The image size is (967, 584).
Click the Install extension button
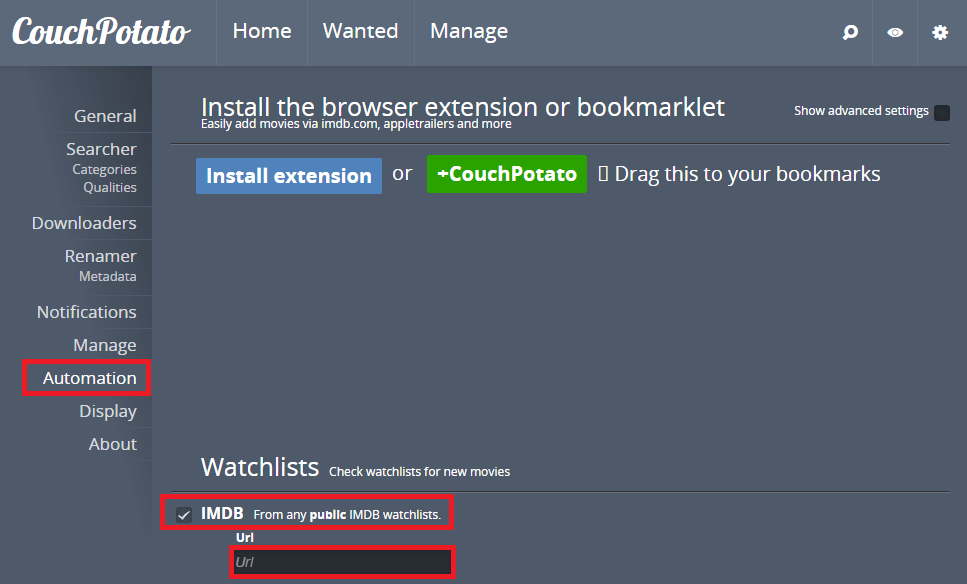click(x=289, y=176)
